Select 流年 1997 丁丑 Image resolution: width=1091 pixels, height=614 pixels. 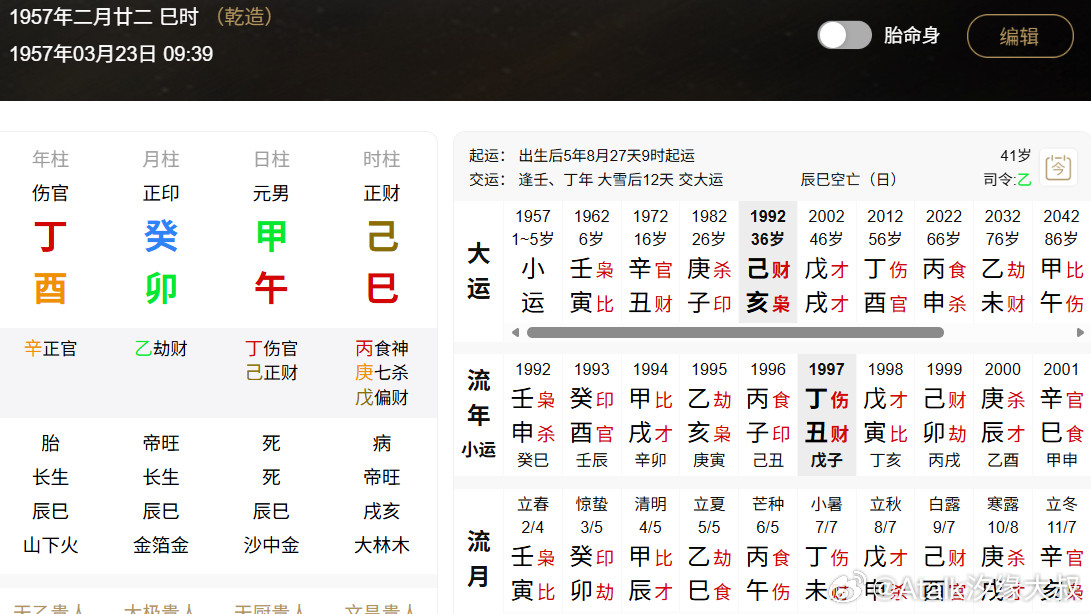(x=827, y=415)
